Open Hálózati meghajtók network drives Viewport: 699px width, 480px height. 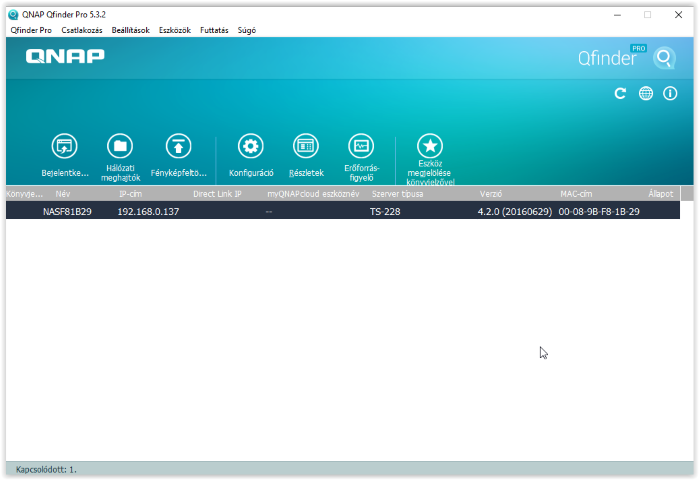pos(120,147)
